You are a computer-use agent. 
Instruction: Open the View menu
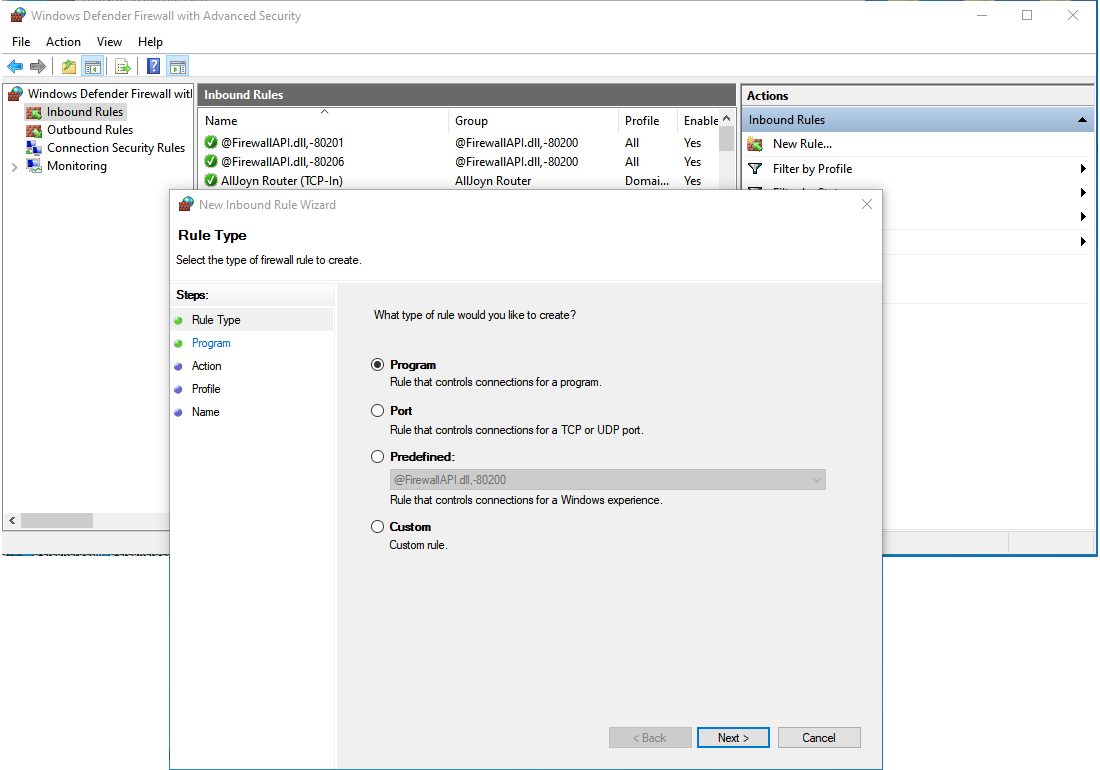point(109,42)
